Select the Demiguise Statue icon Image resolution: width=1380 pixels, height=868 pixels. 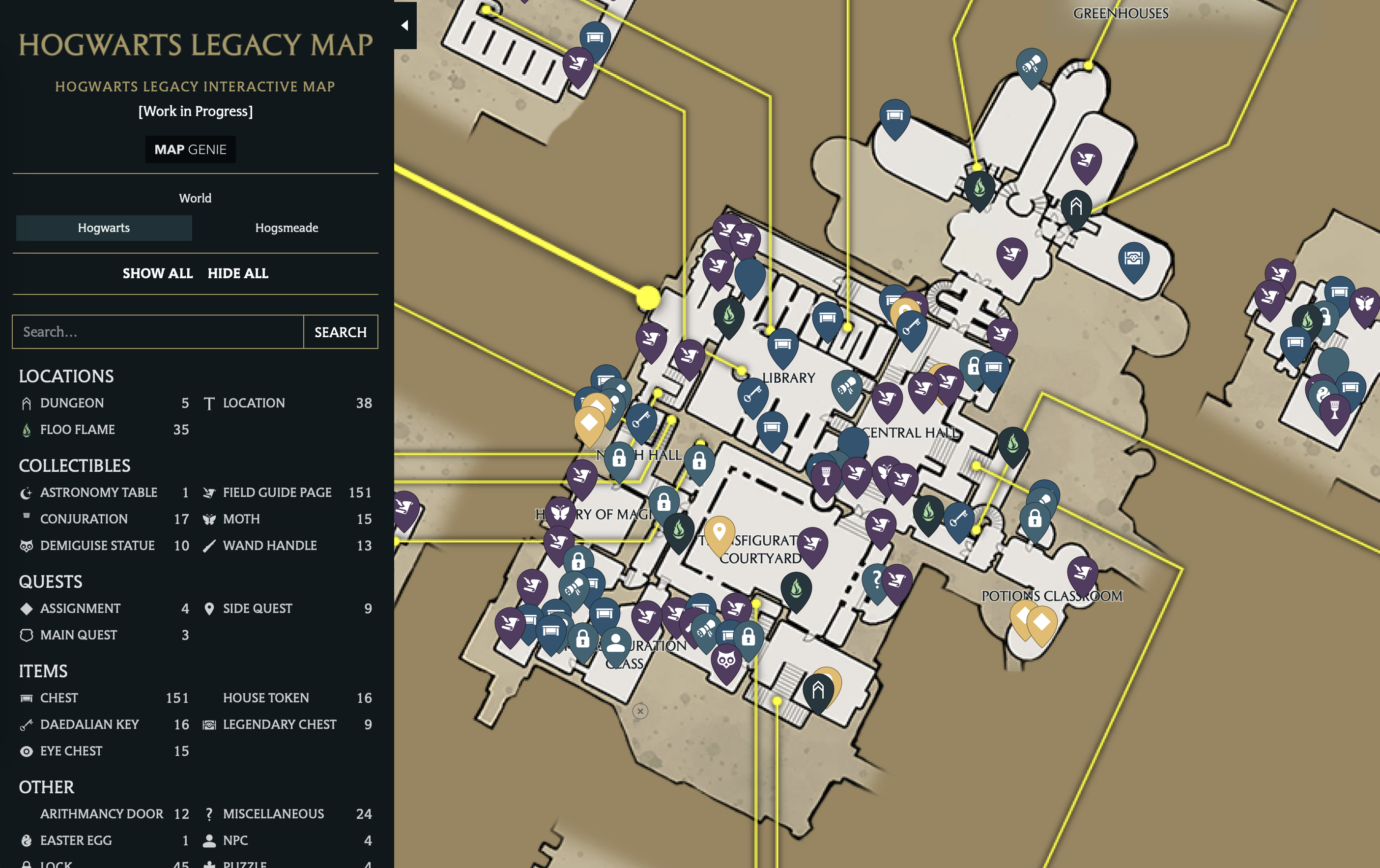[x=23, y=545]
